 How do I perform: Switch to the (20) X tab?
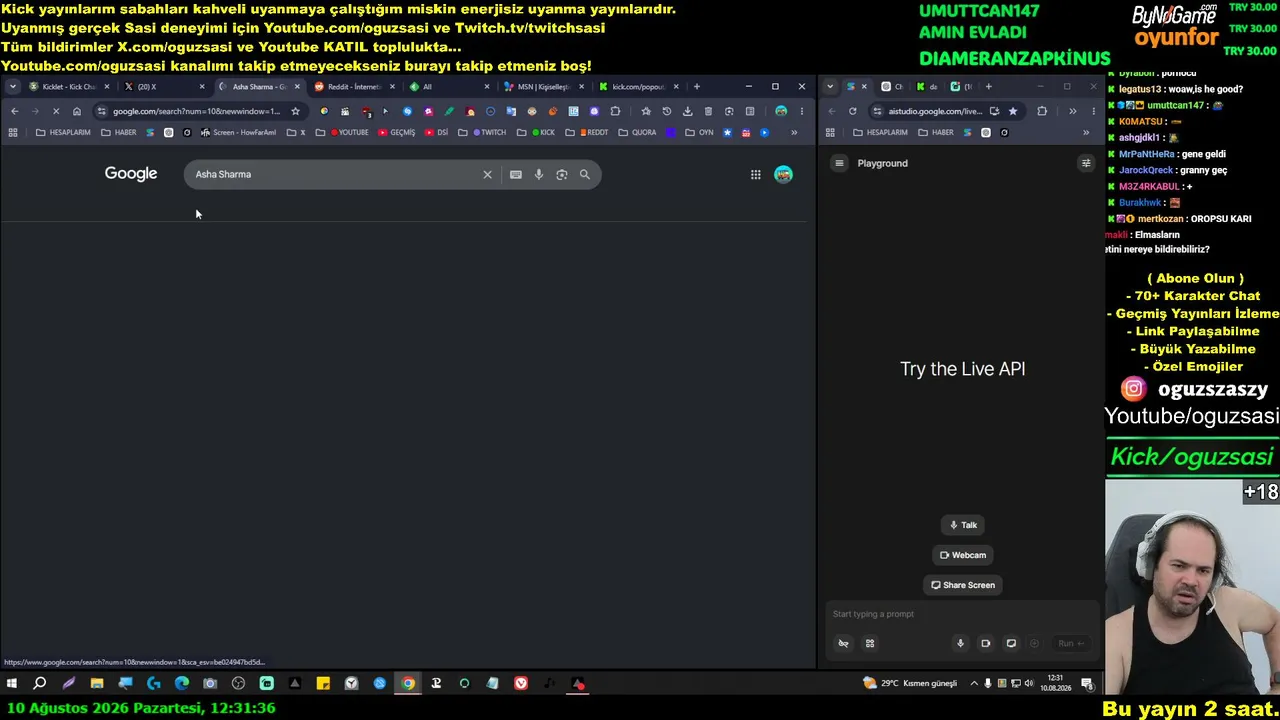coord(163,86)
